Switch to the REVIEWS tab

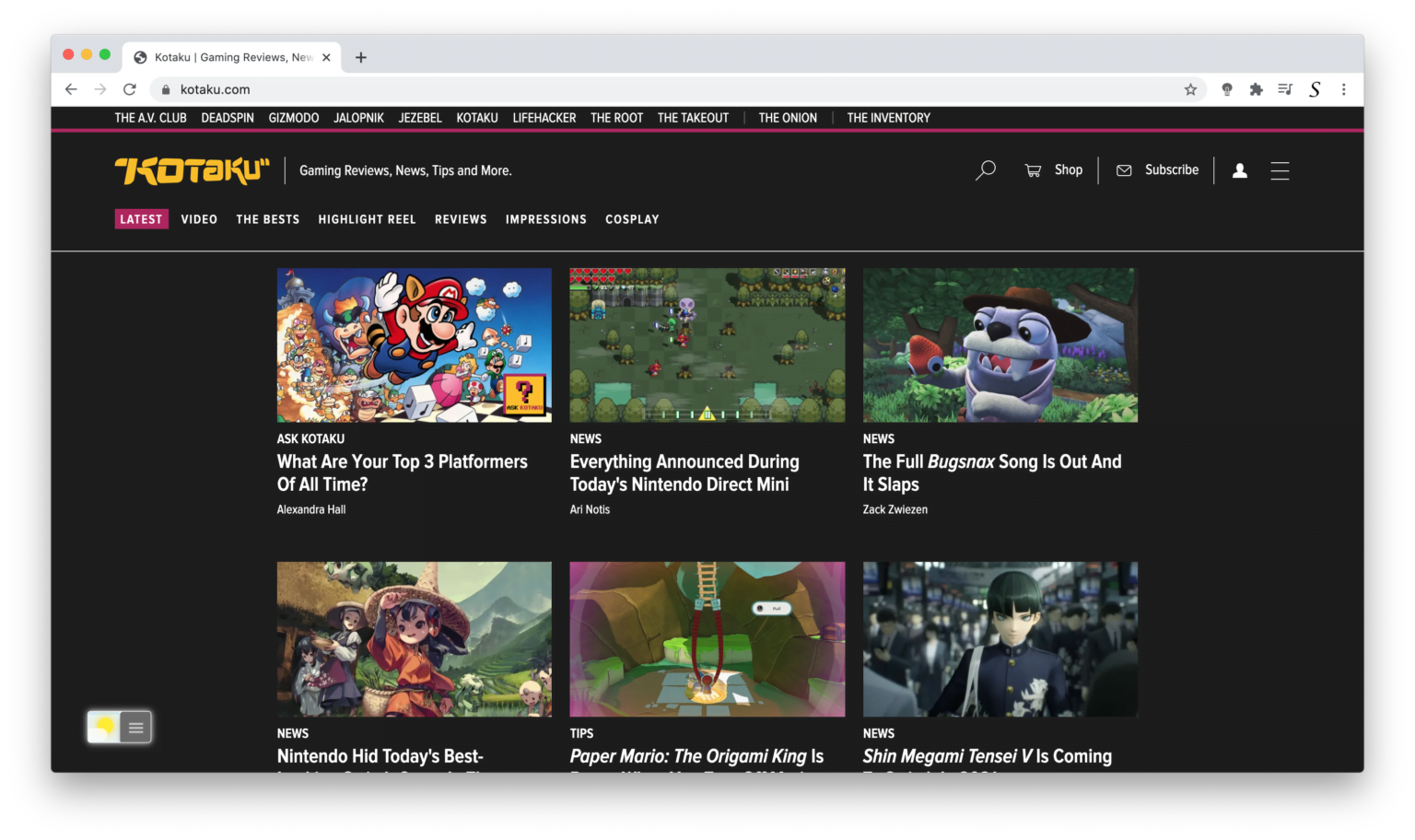(461, 219)
